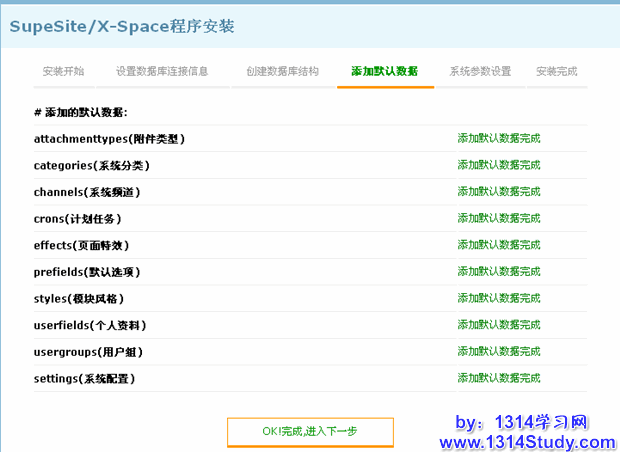Select the effects(页面特效) row label

pos(81,246)
